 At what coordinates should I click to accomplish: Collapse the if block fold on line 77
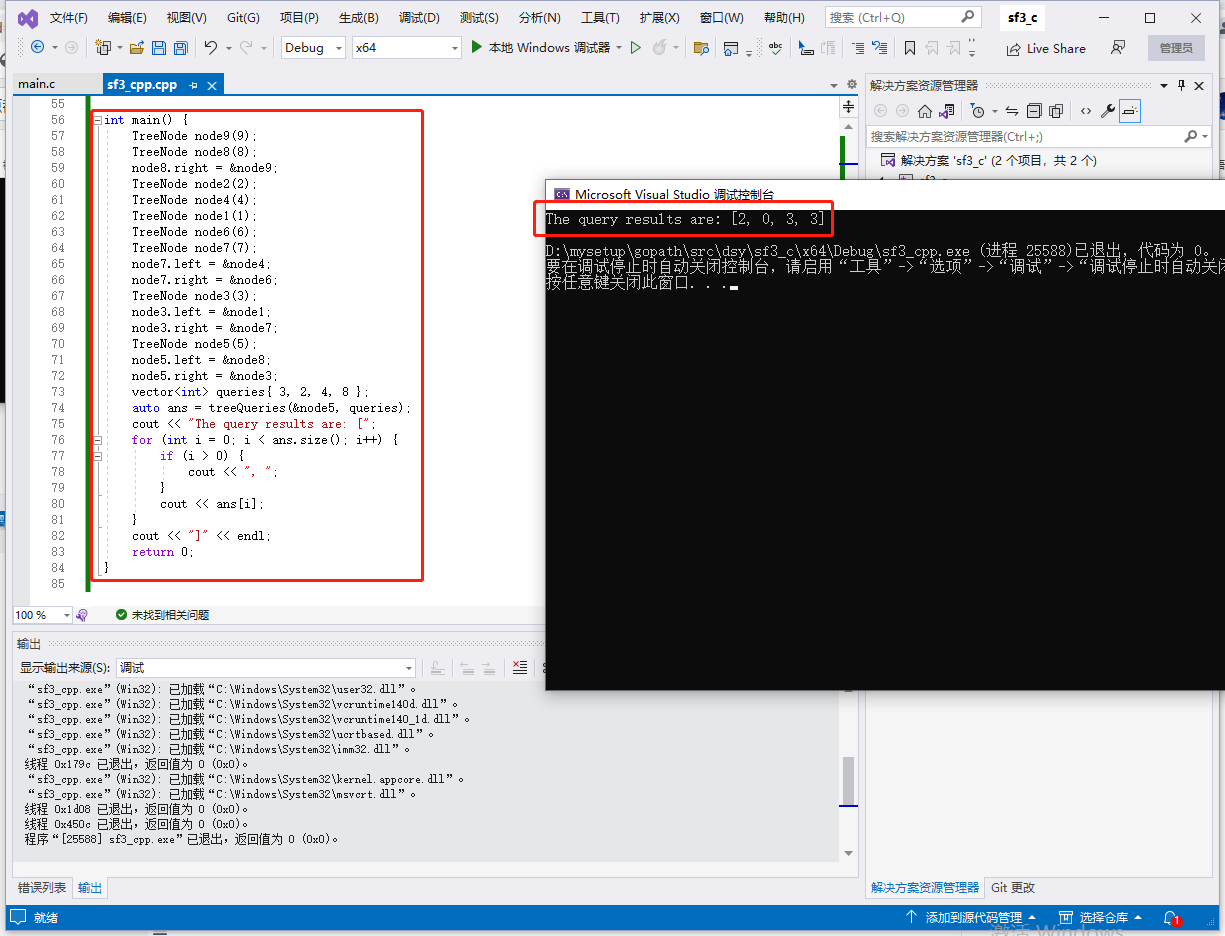[97, 456]
